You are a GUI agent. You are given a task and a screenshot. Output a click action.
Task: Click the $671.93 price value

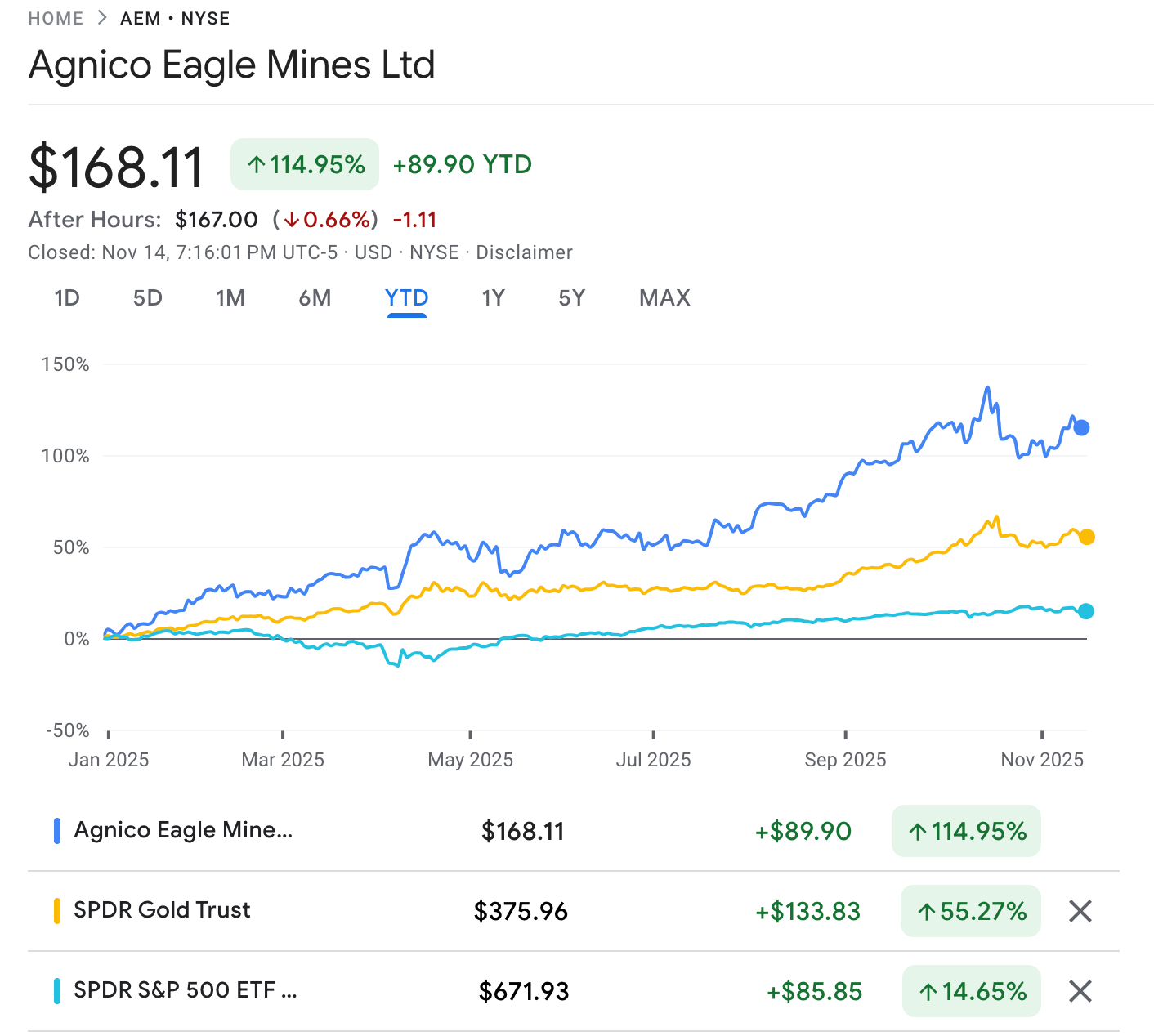(524, 991)
